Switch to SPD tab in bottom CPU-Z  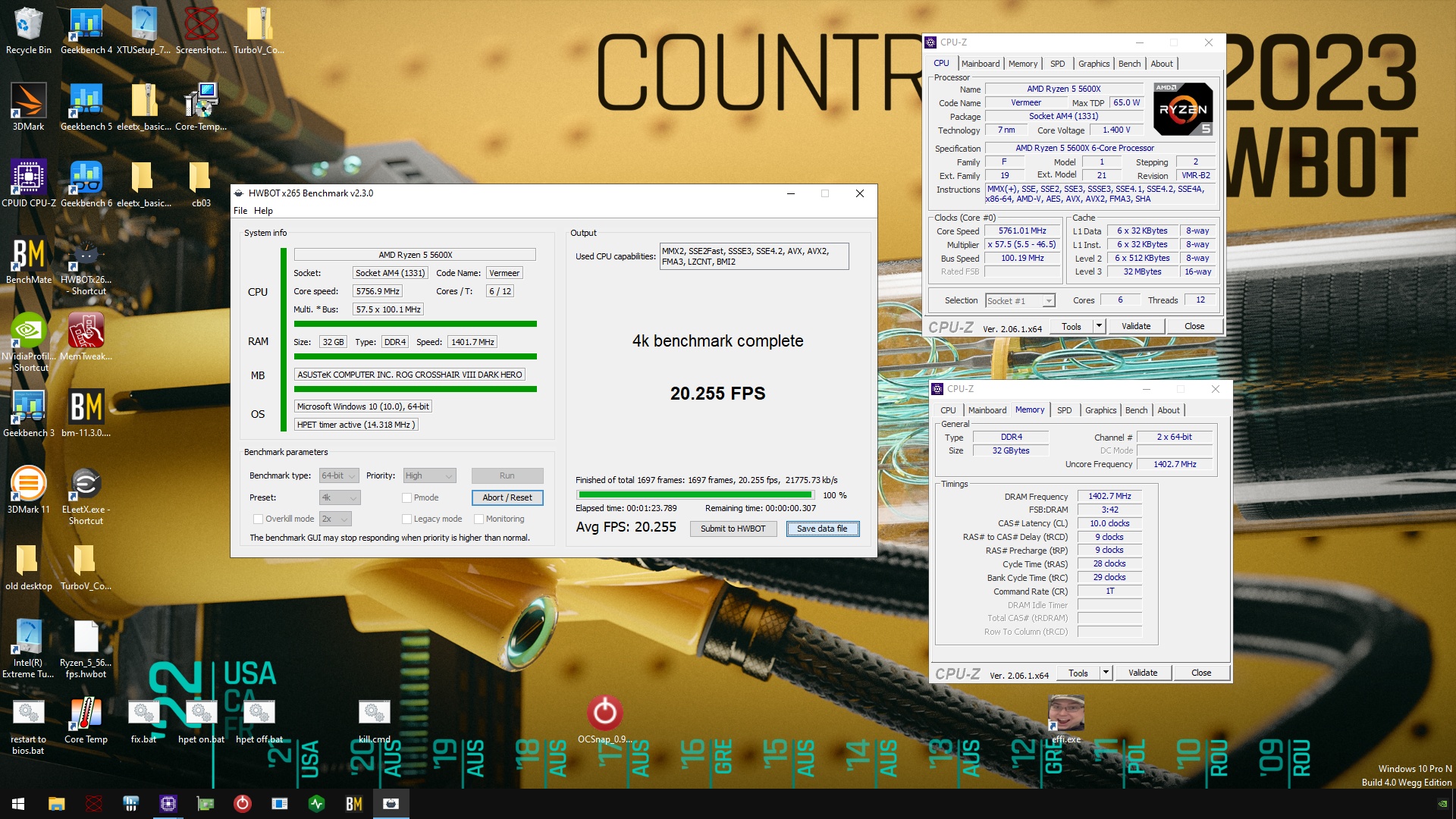1064,410
